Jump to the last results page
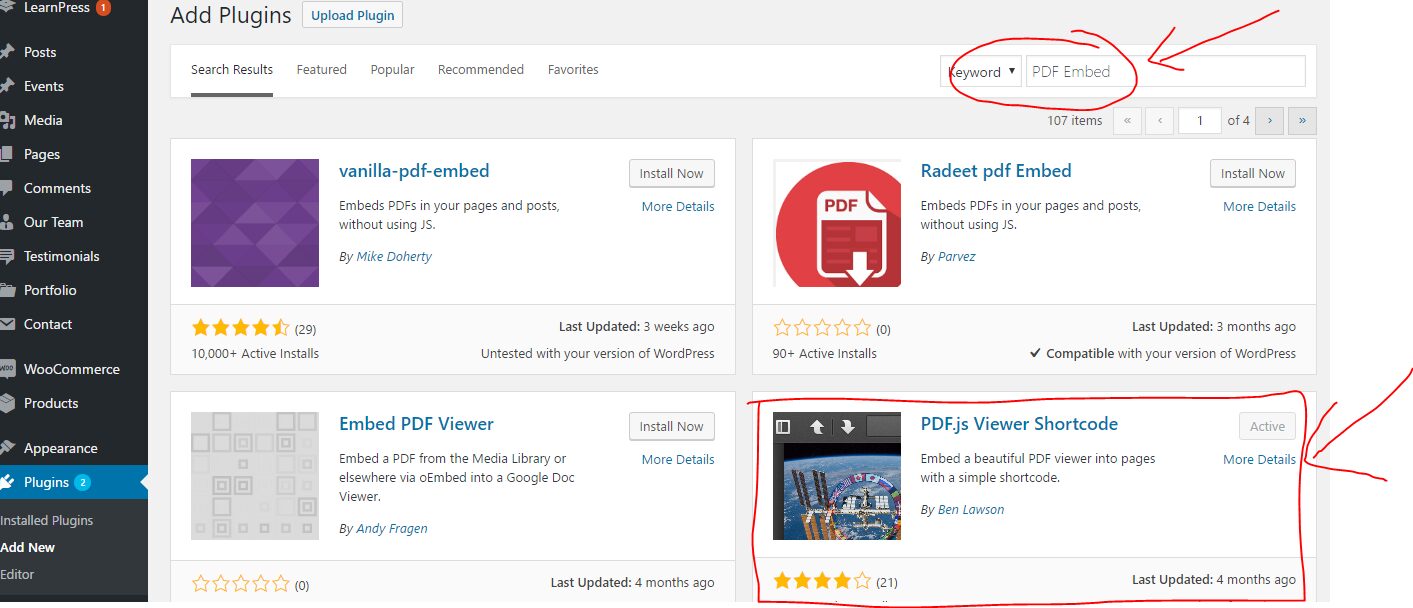Viewport: 1413px width, 608px height. click(1302, 120)
